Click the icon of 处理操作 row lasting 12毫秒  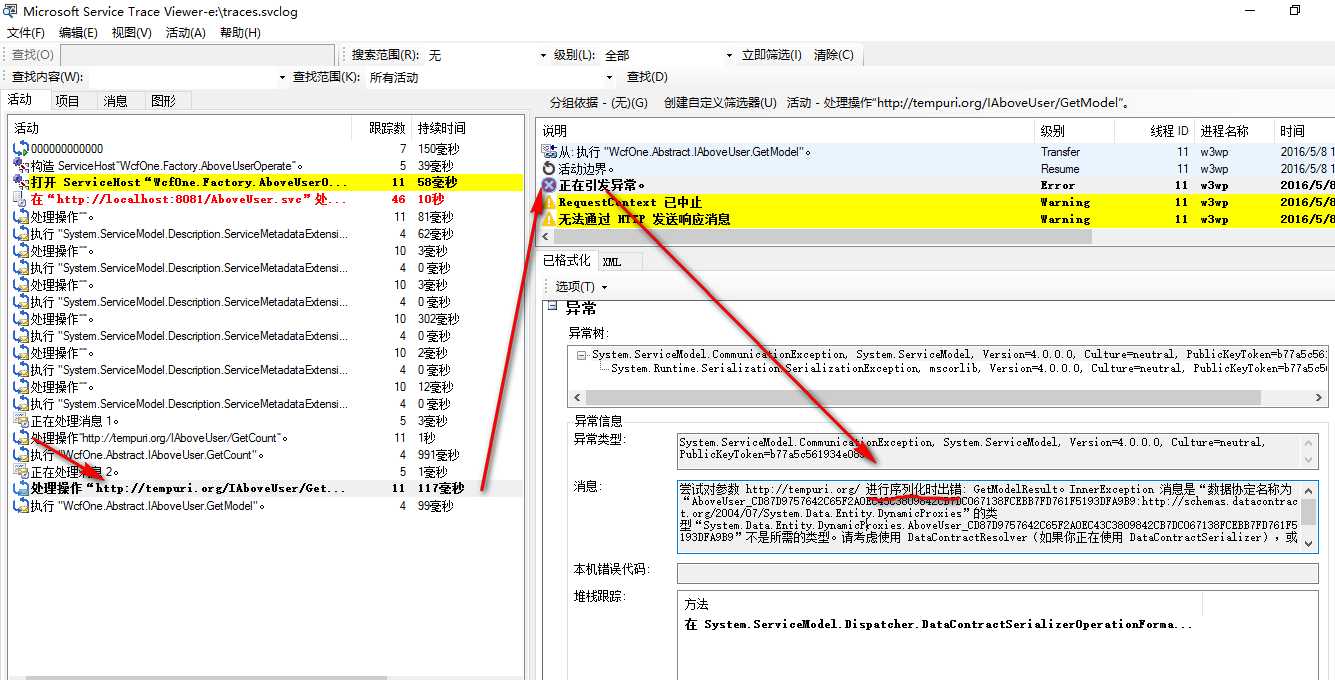coord(21,387)
